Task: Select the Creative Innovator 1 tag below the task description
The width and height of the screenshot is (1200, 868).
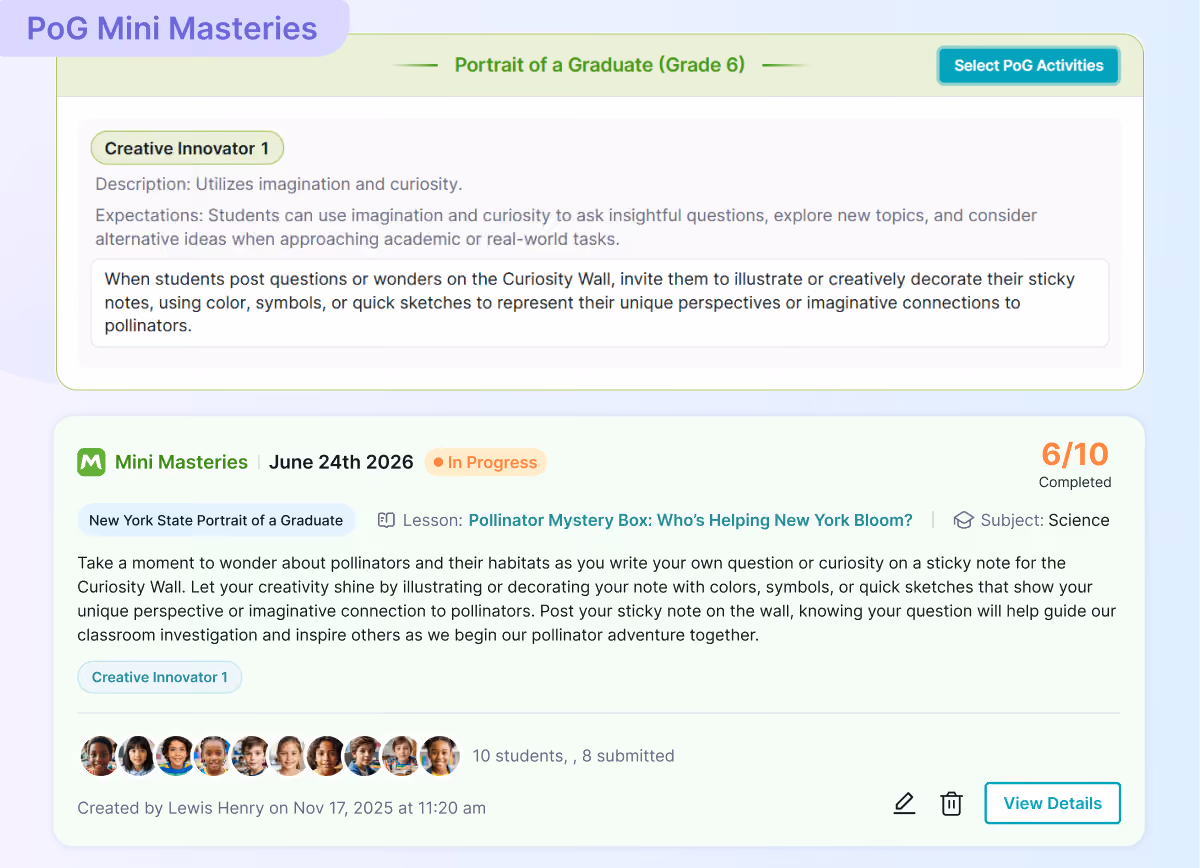Action: tap(160, 677)
